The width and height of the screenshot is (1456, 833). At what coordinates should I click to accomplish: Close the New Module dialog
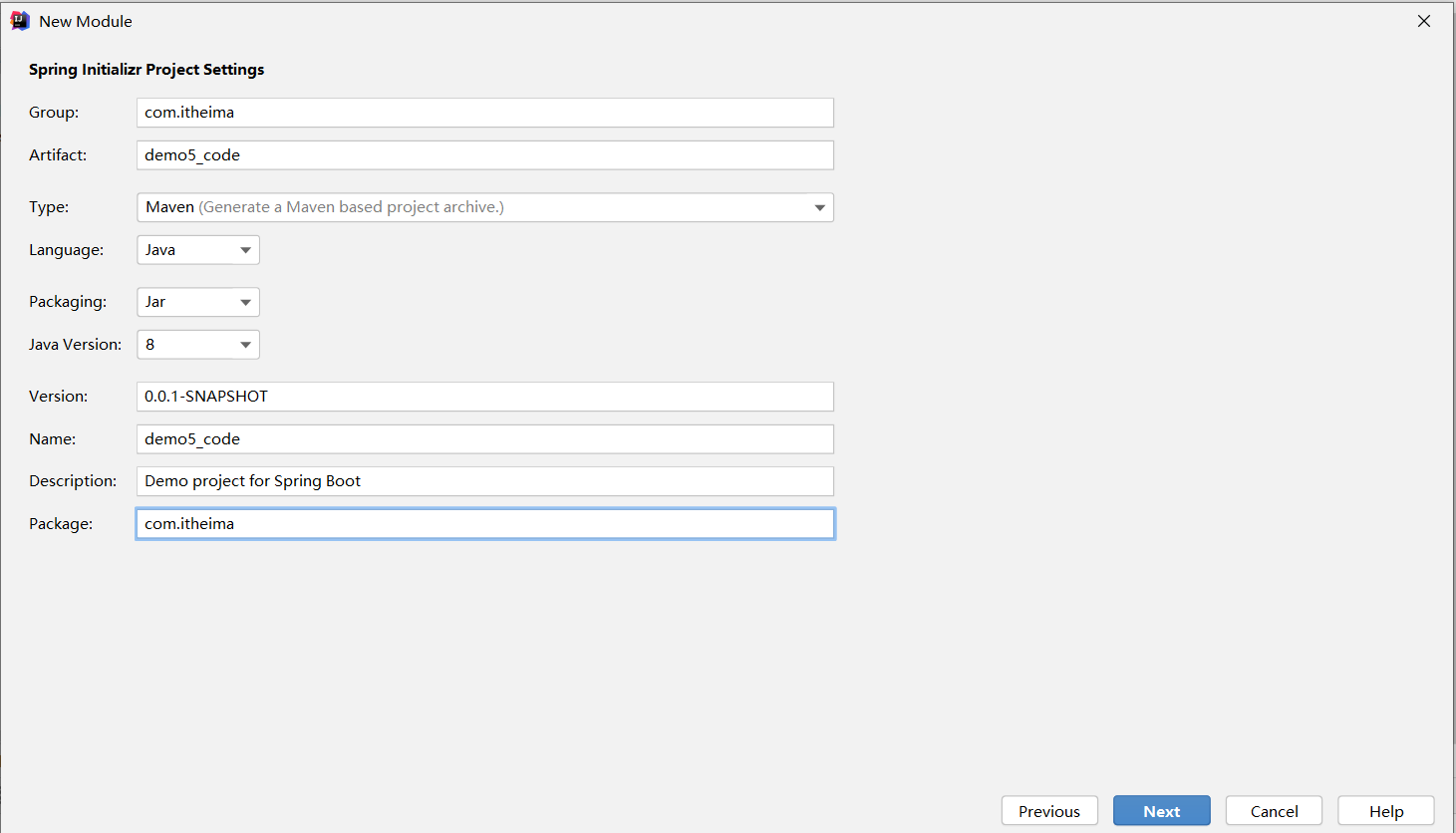pos(1423,21)
